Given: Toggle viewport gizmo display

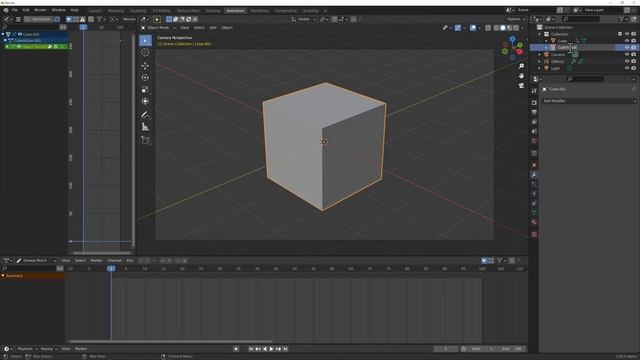Looking at the screenshot, I should coord(458,28).
